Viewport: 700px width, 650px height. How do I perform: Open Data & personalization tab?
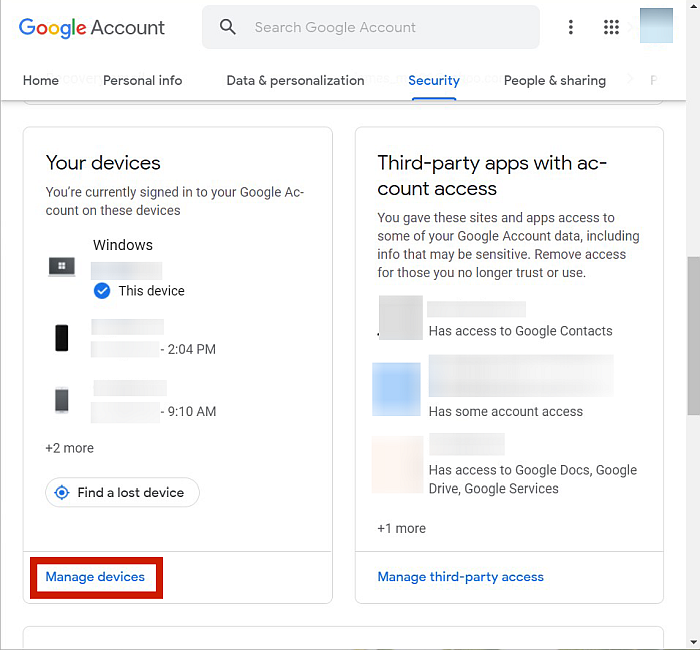tap(295, 80)
